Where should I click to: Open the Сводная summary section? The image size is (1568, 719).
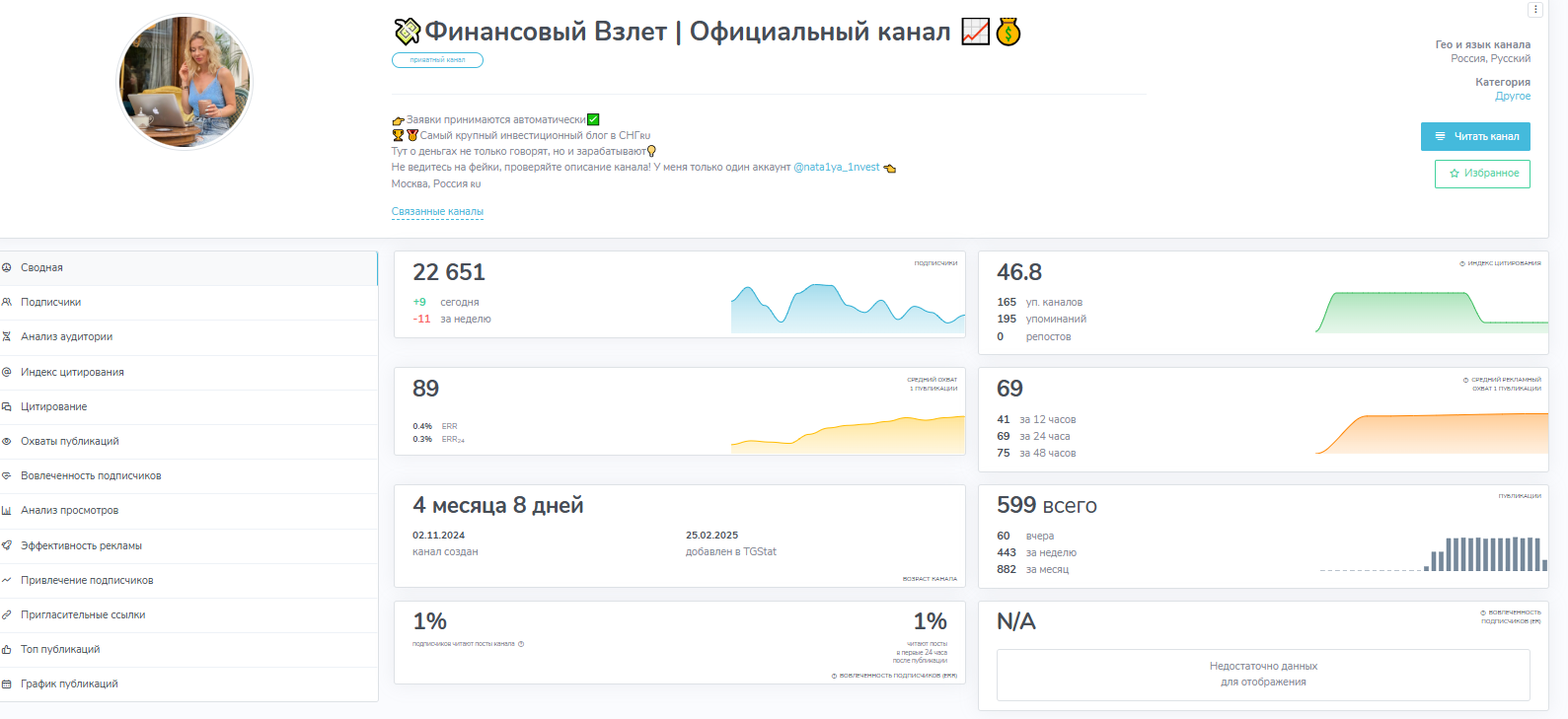[x=188, y=268]
